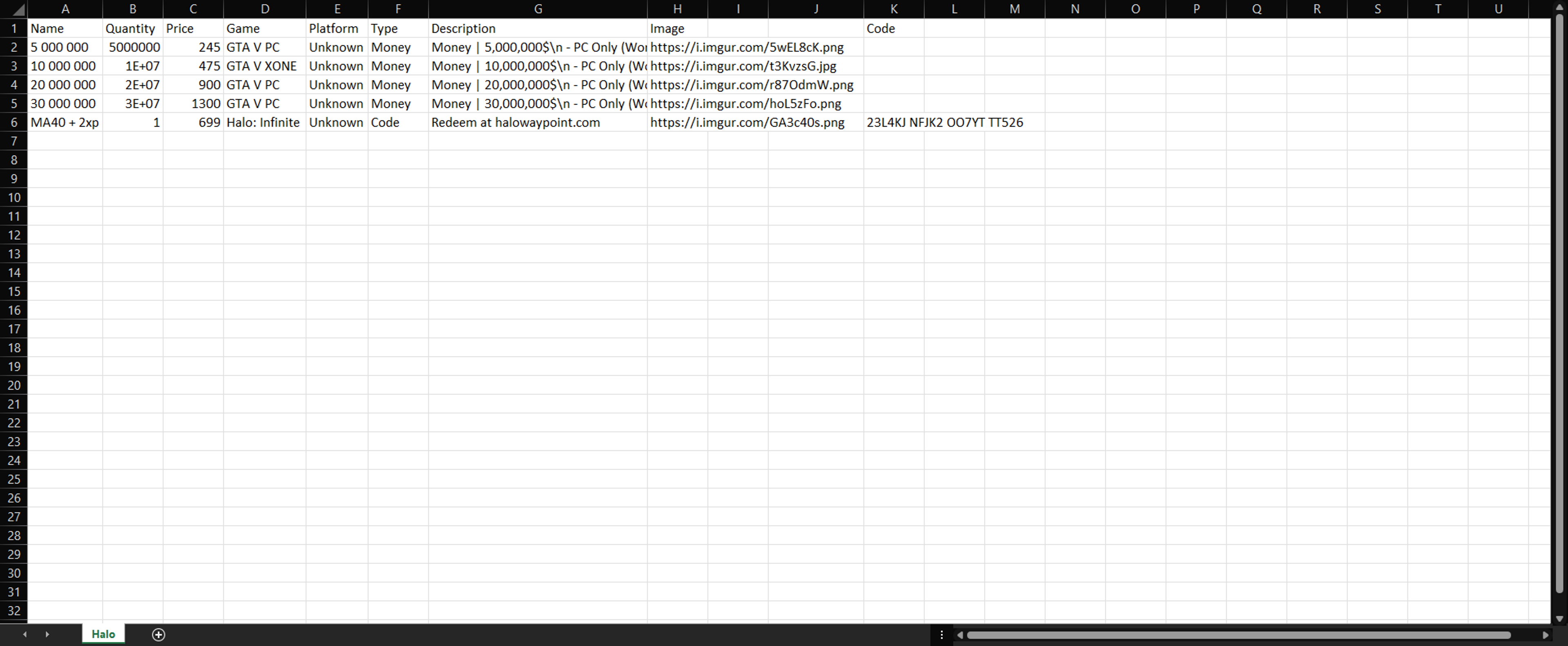The width and height of the screenshot is (1568, 646).
Task: Select the GTA V XONE cell
Action: pos(265,67)
